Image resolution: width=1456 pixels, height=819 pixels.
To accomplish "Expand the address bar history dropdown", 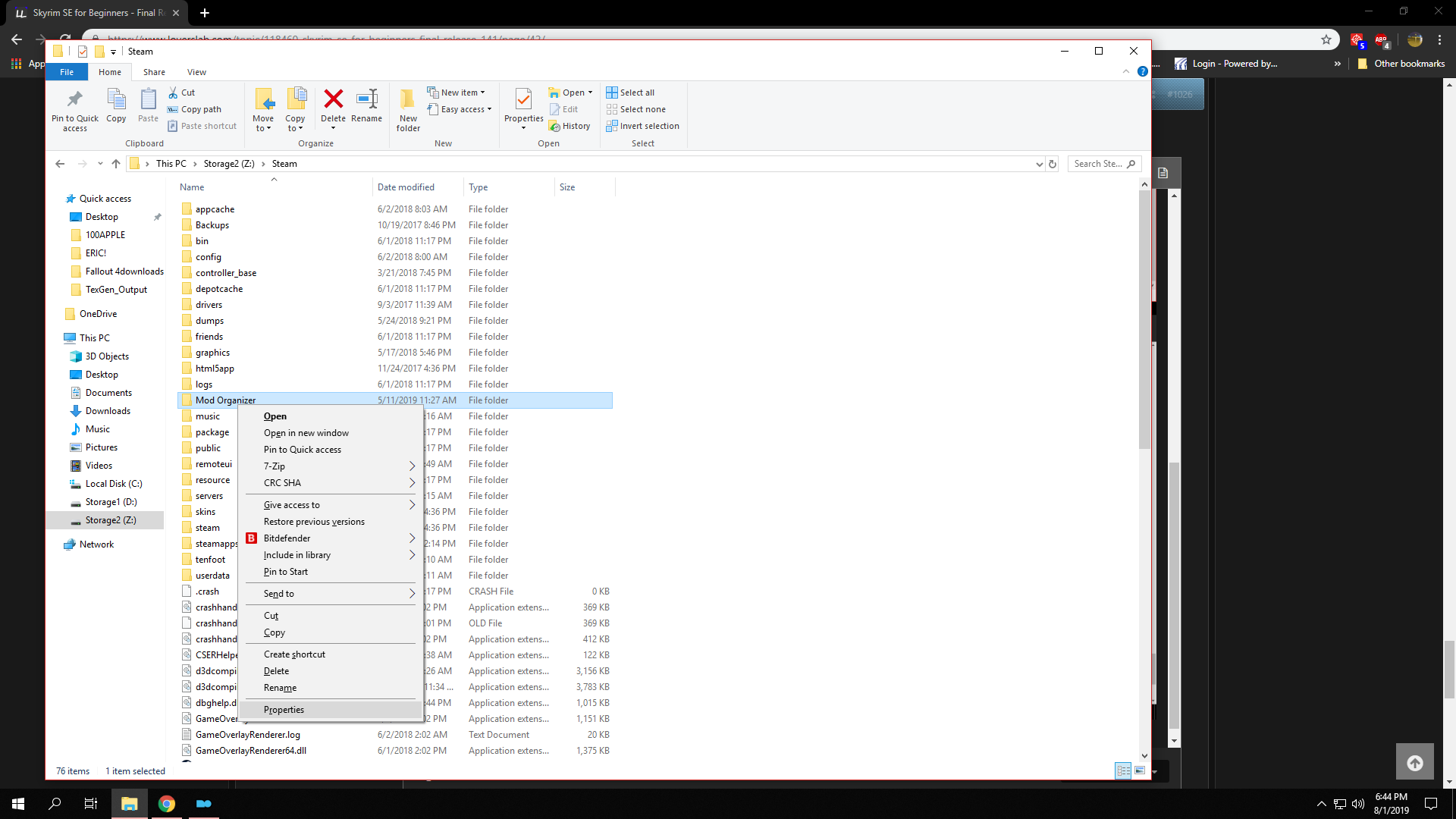I will click(1039, 164).
